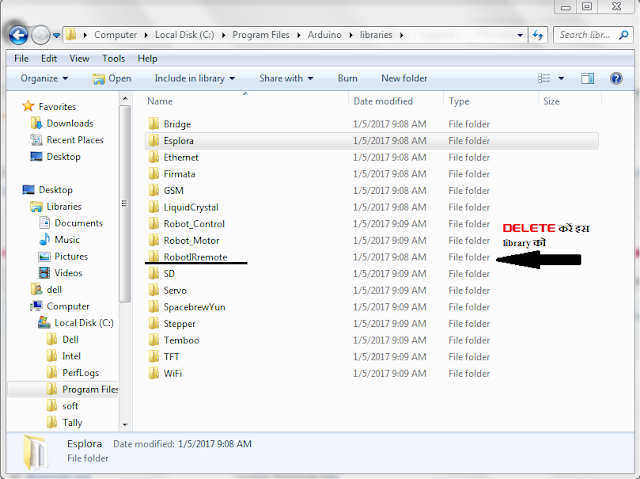Sort by the Type column header
Screen dimensions: 640x479
[x=459, y=101]
